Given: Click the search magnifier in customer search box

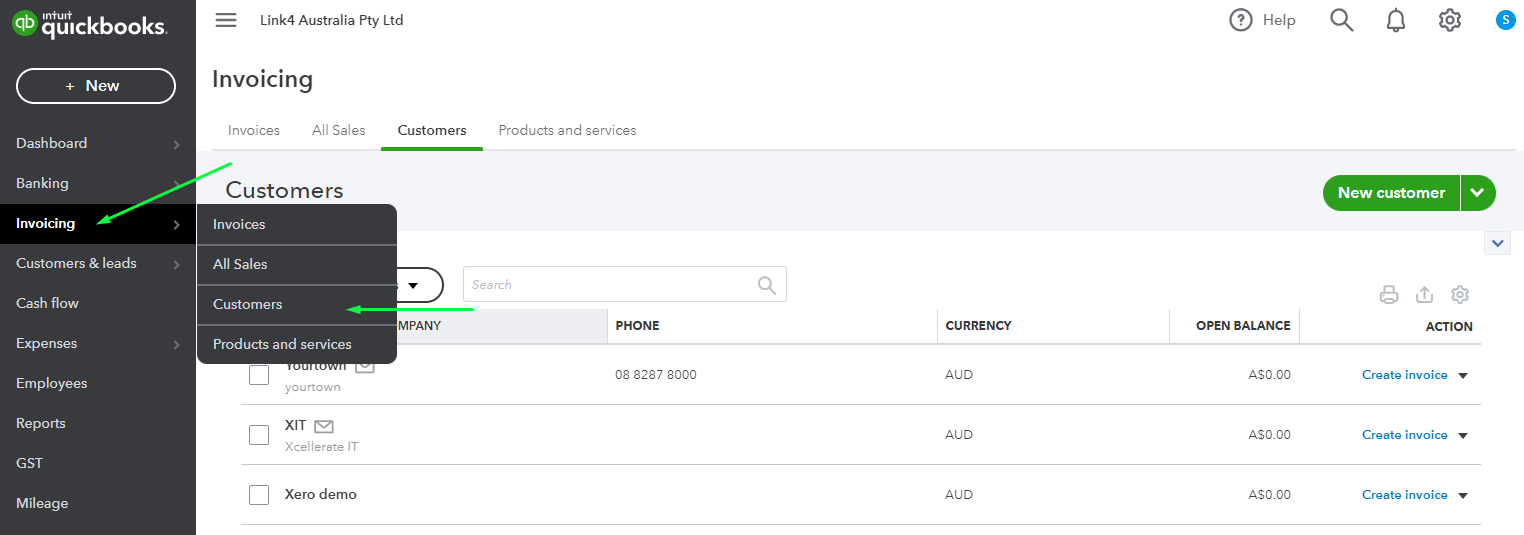Looking at the screenshot, I should [767, 285].
